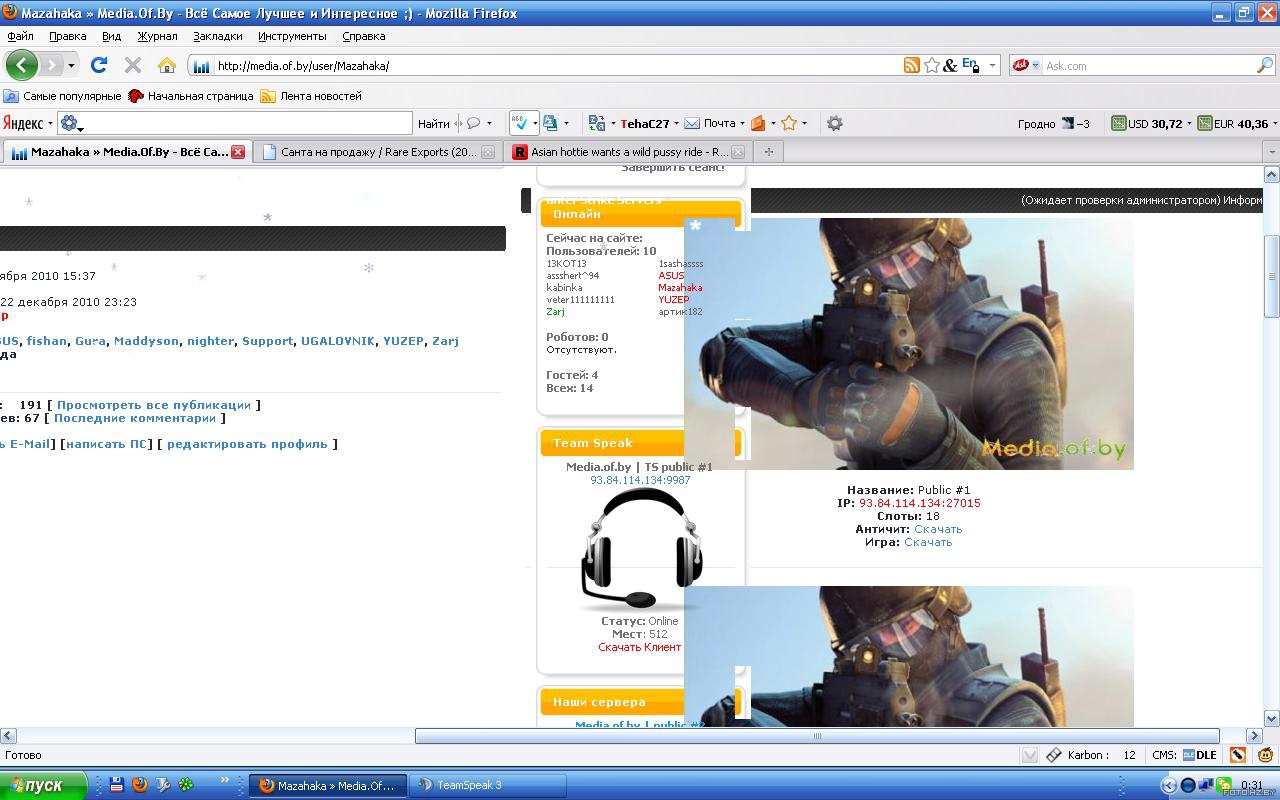The width and height of the screenshot is (1280, 800).
Task: Click the orange square status bar icon
Action: coord(1238,755)
